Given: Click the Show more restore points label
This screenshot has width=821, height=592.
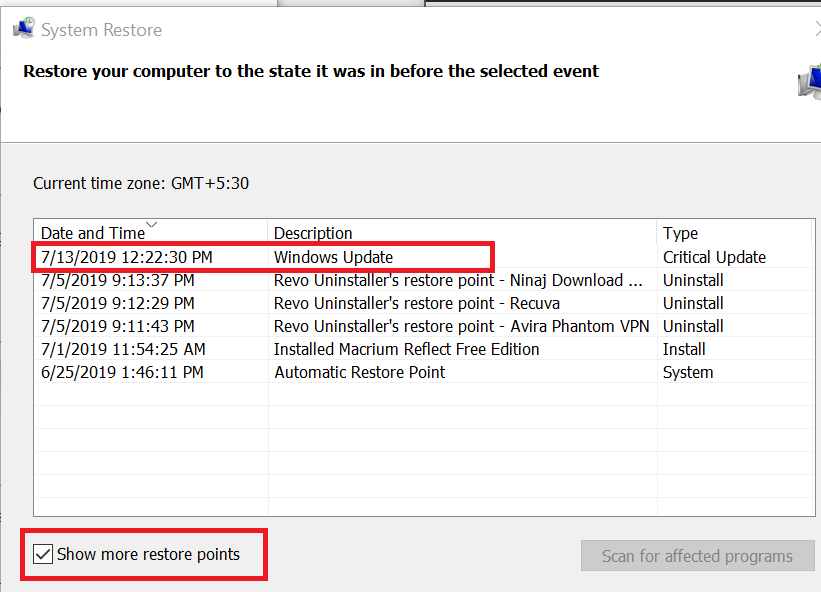Looking at the screenshot, I should click(148, 554).
